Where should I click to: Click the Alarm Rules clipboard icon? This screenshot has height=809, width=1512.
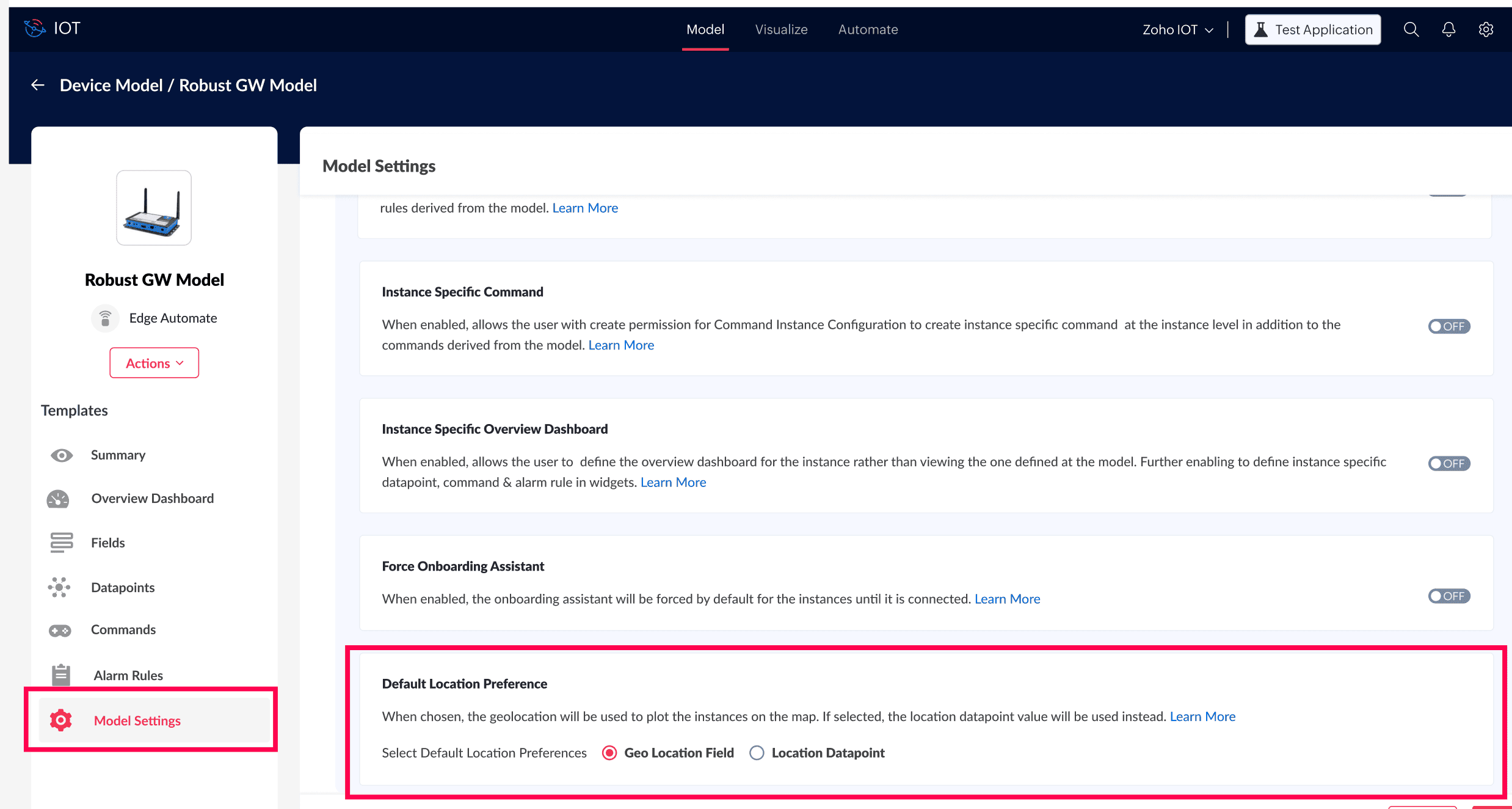(x=61, y=675)
